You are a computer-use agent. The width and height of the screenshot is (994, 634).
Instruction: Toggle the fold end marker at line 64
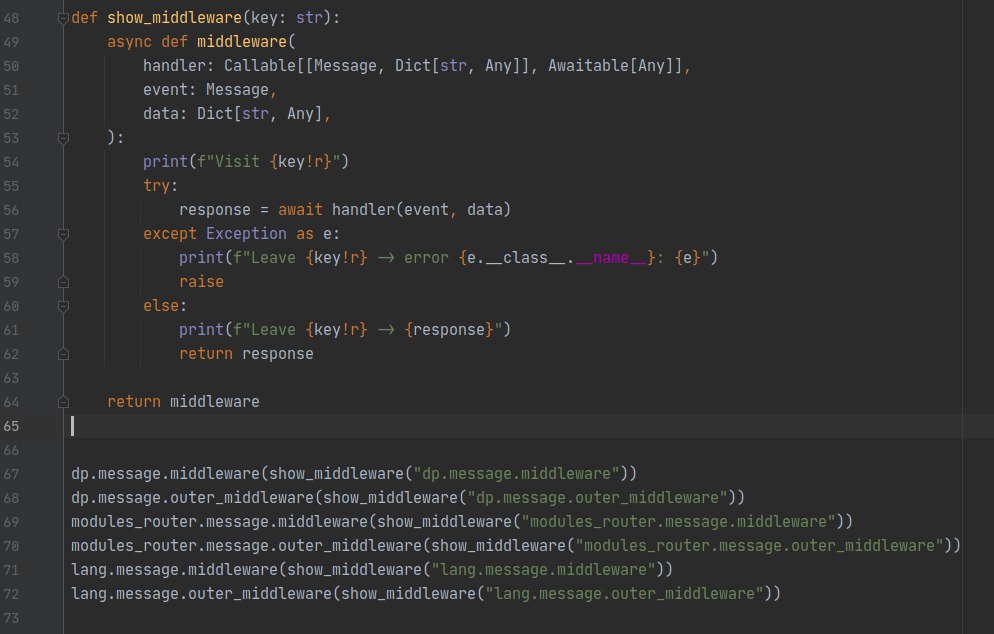pyautogui.click(x=63, y=402)
